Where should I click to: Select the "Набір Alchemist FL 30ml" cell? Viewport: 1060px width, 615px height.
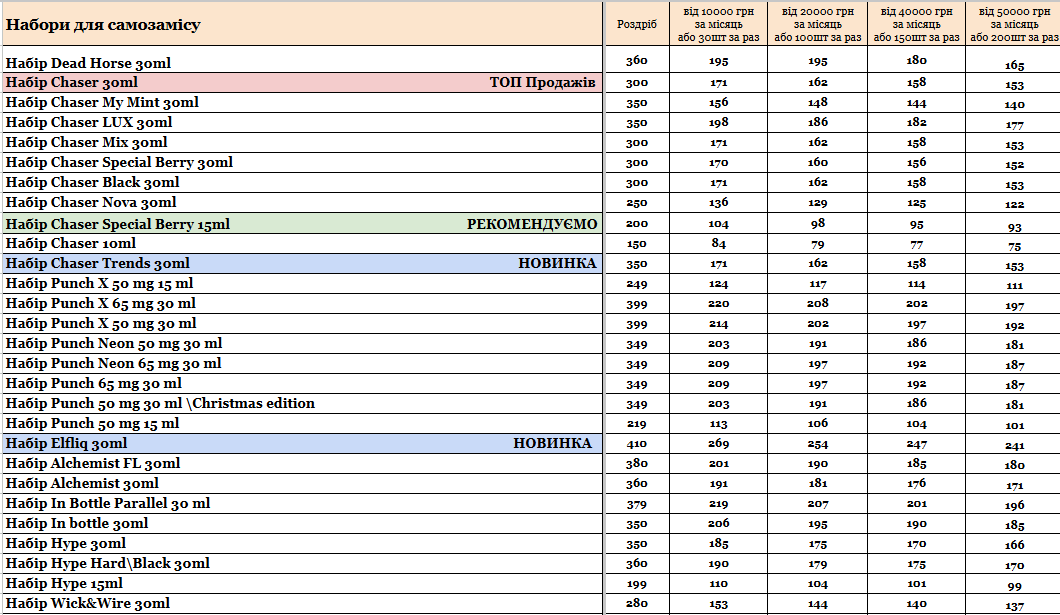[93, 464]
